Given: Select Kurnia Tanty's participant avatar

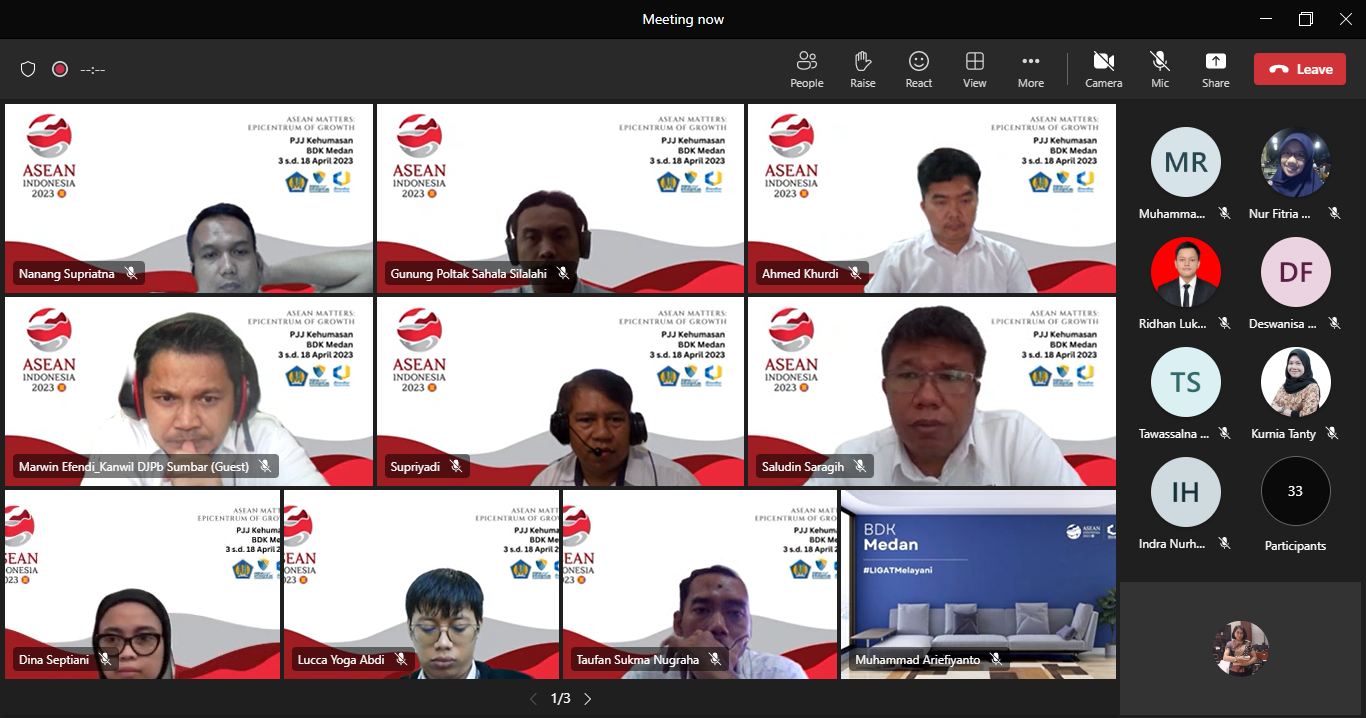Looking at the screenshot, I should (x=1295, y=382).
